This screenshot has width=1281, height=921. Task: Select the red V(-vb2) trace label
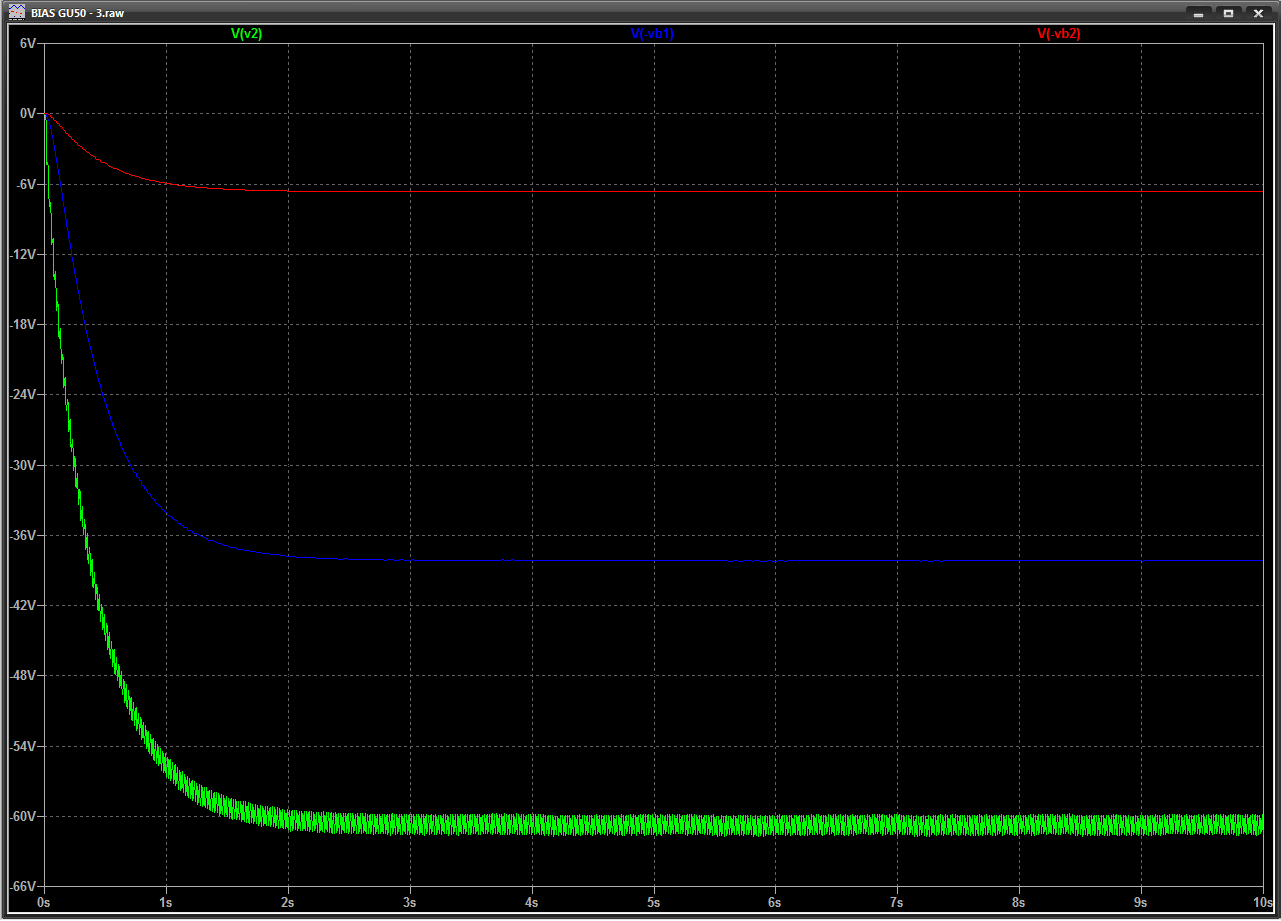1058,33
